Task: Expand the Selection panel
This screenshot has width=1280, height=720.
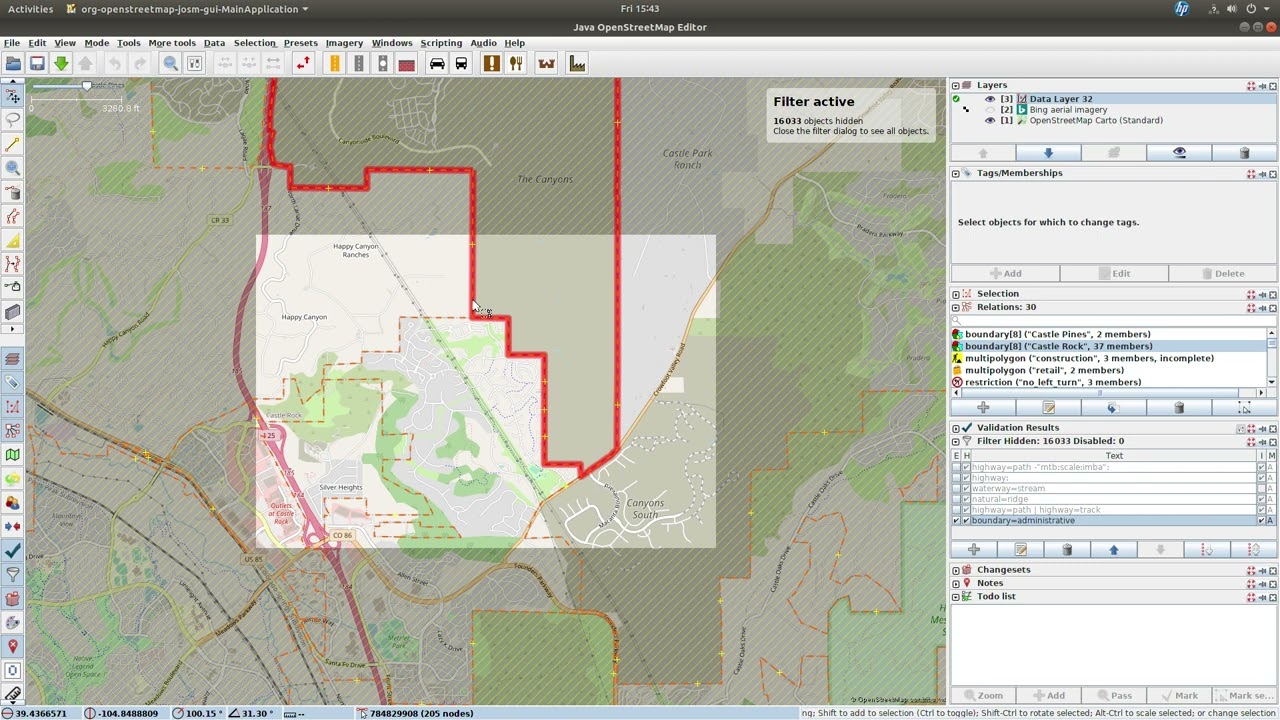Action: (x=955, y=295)
